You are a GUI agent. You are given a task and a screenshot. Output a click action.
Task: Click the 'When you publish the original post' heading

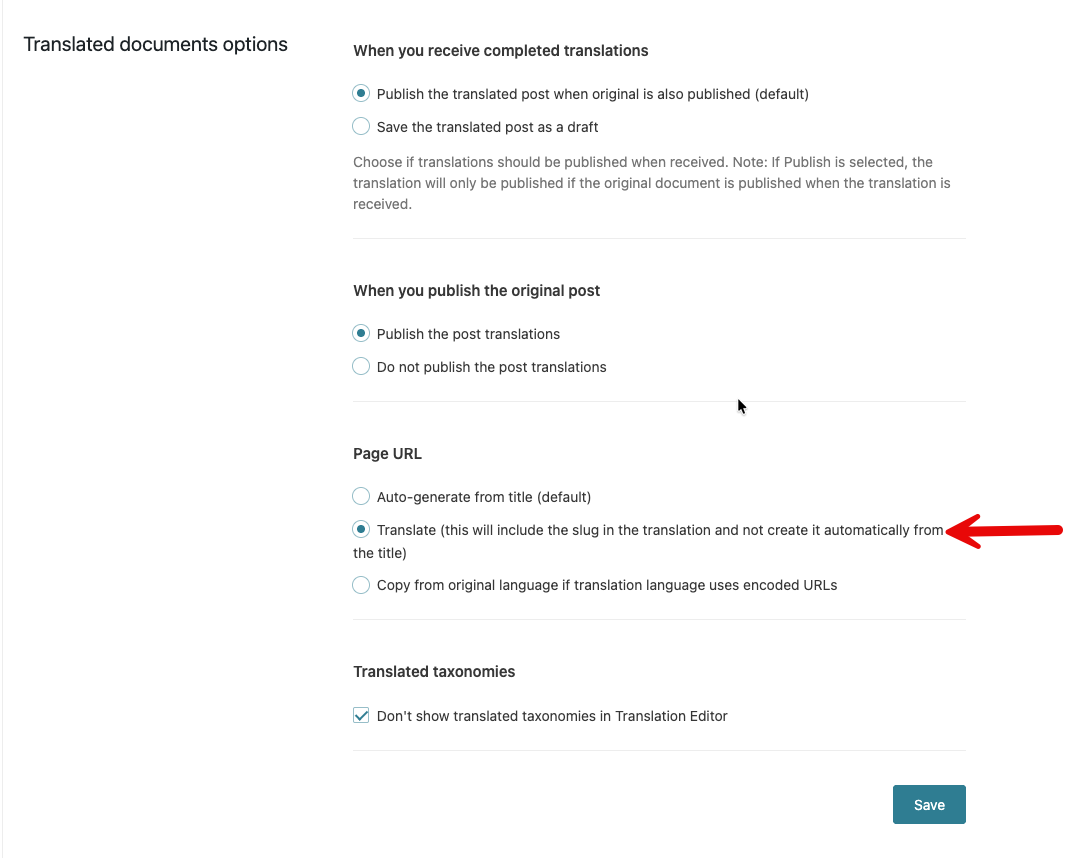476,291
